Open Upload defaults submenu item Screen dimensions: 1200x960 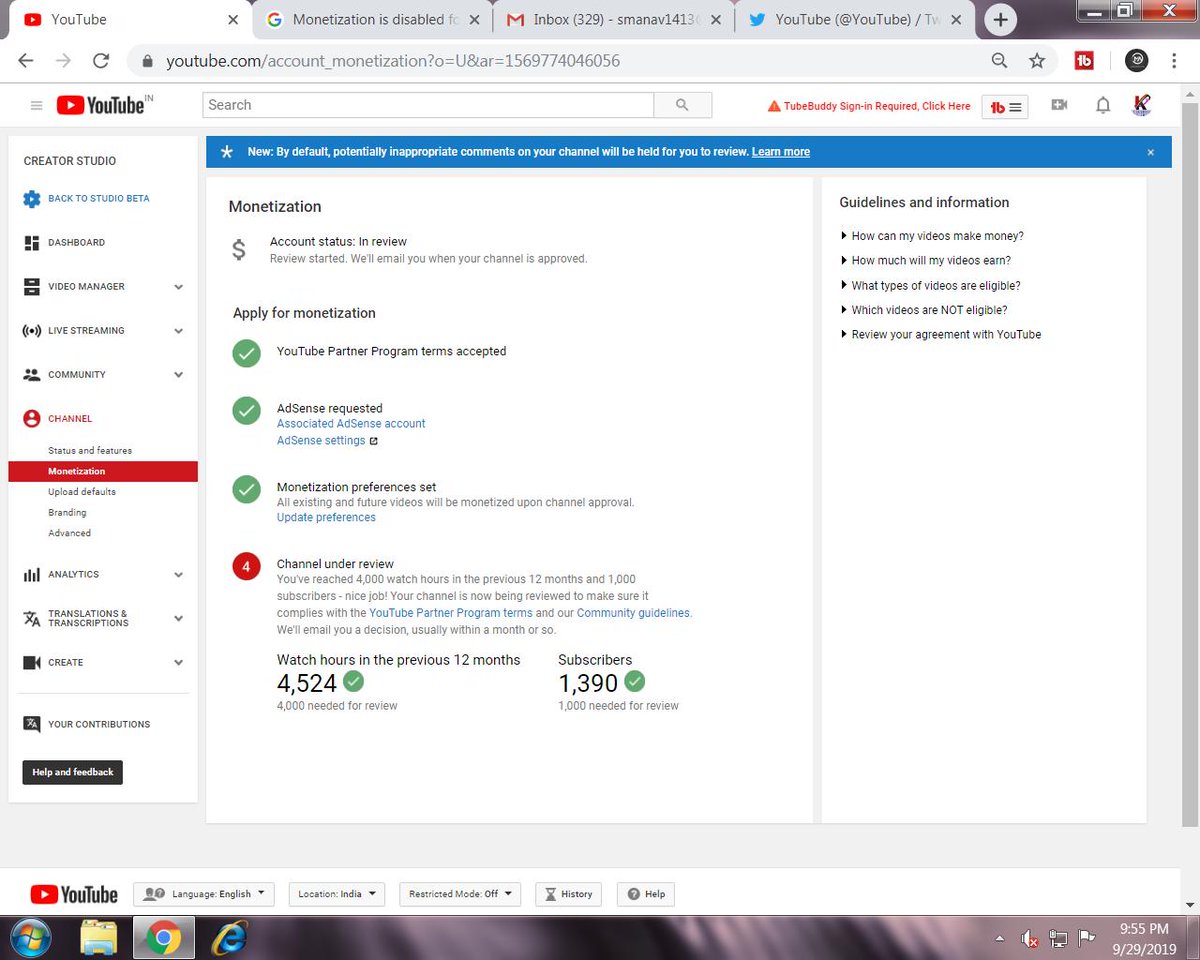(x=82, y=492)
